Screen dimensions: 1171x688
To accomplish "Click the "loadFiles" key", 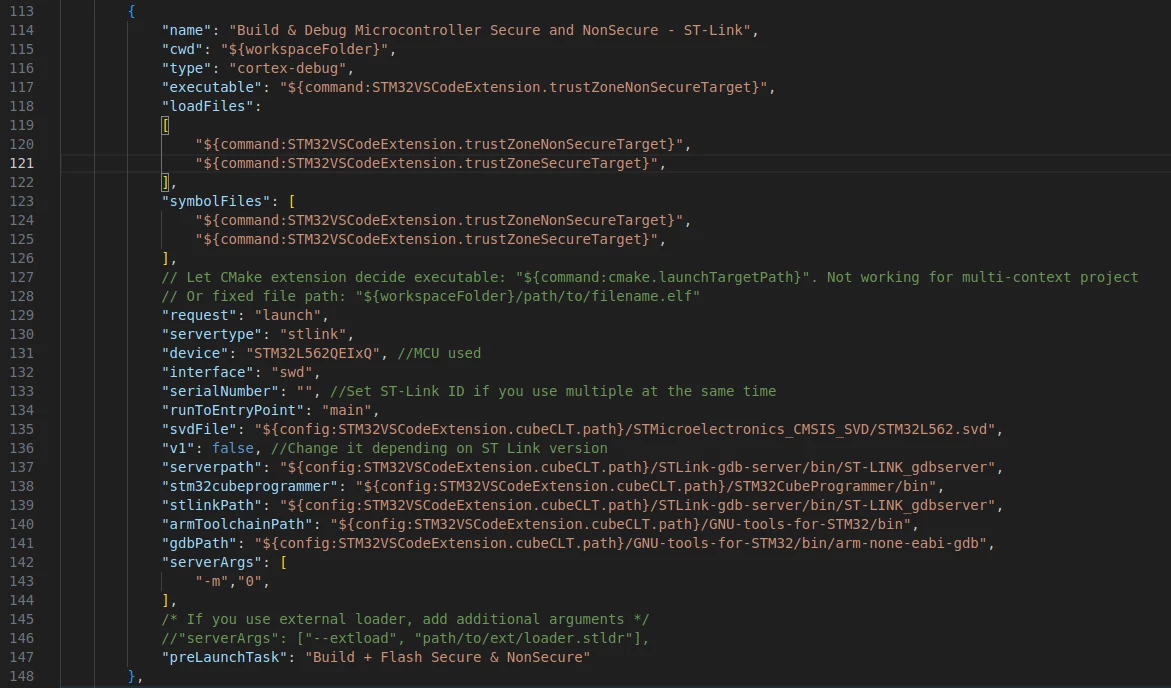I will (208, 106).
